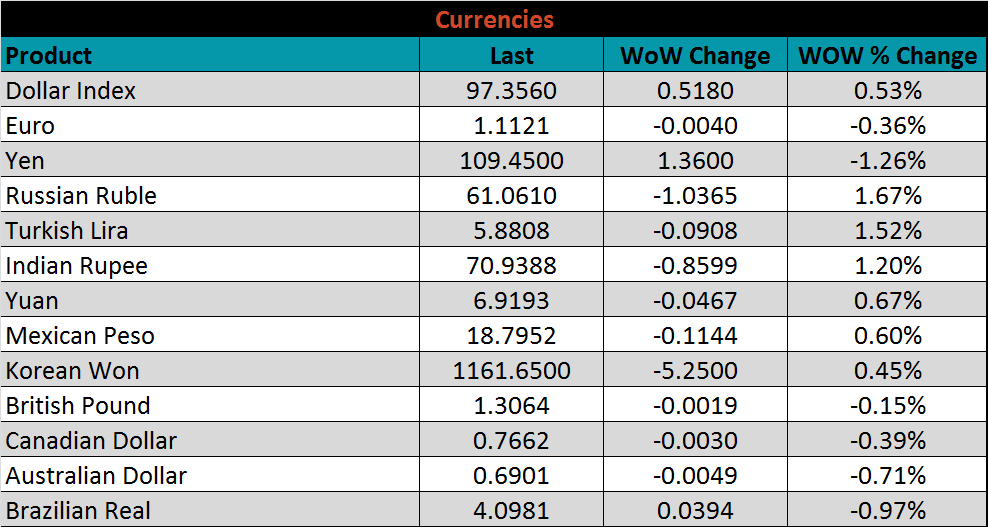Select Yen percent change -1.26%
Image resolution: width=988 pixels, height=527 pixels.
(x=887, y=161)
